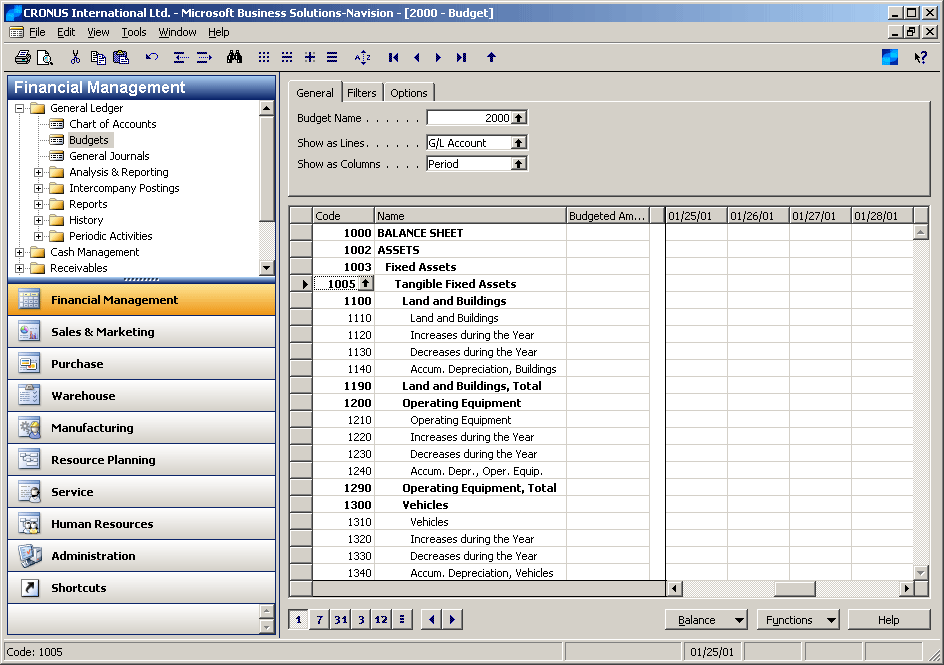Screen dimensions: 944x665
Task: Open Find with the binoculars icon
Action: pyautogui.click(x=234, y=58)
